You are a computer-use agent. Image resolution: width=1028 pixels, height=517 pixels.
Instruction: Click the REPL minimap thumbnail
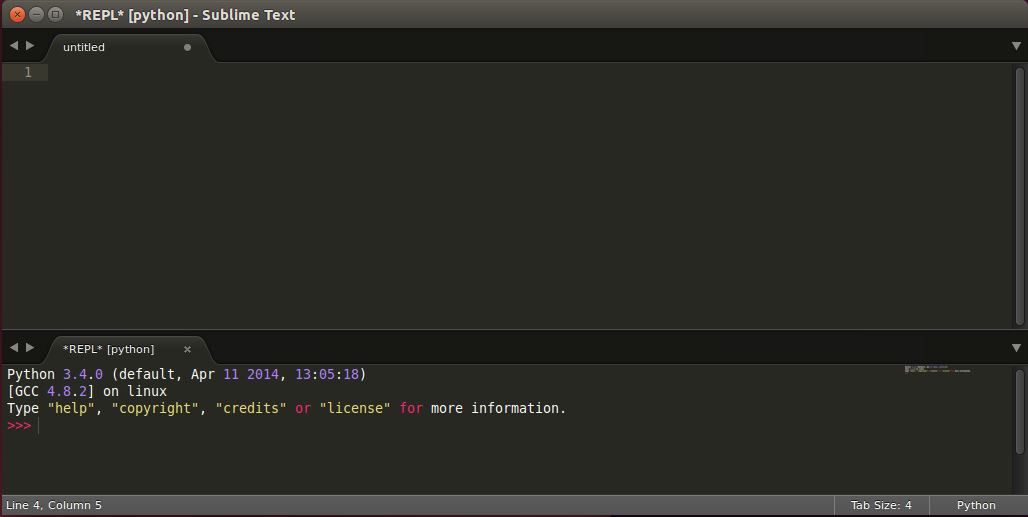pyautogui.click(x=938, y=370)
